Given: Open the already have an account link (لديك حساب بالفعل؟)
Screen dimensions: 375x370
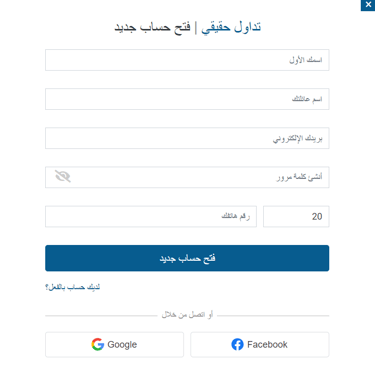Looking at the screenshot, I should pos(73,287).
